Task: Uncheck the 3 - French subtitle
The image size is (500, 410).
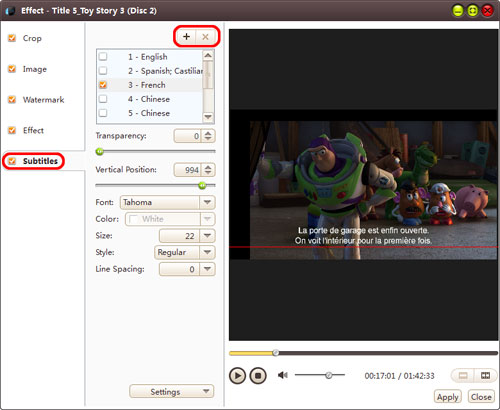Action: 103,85
